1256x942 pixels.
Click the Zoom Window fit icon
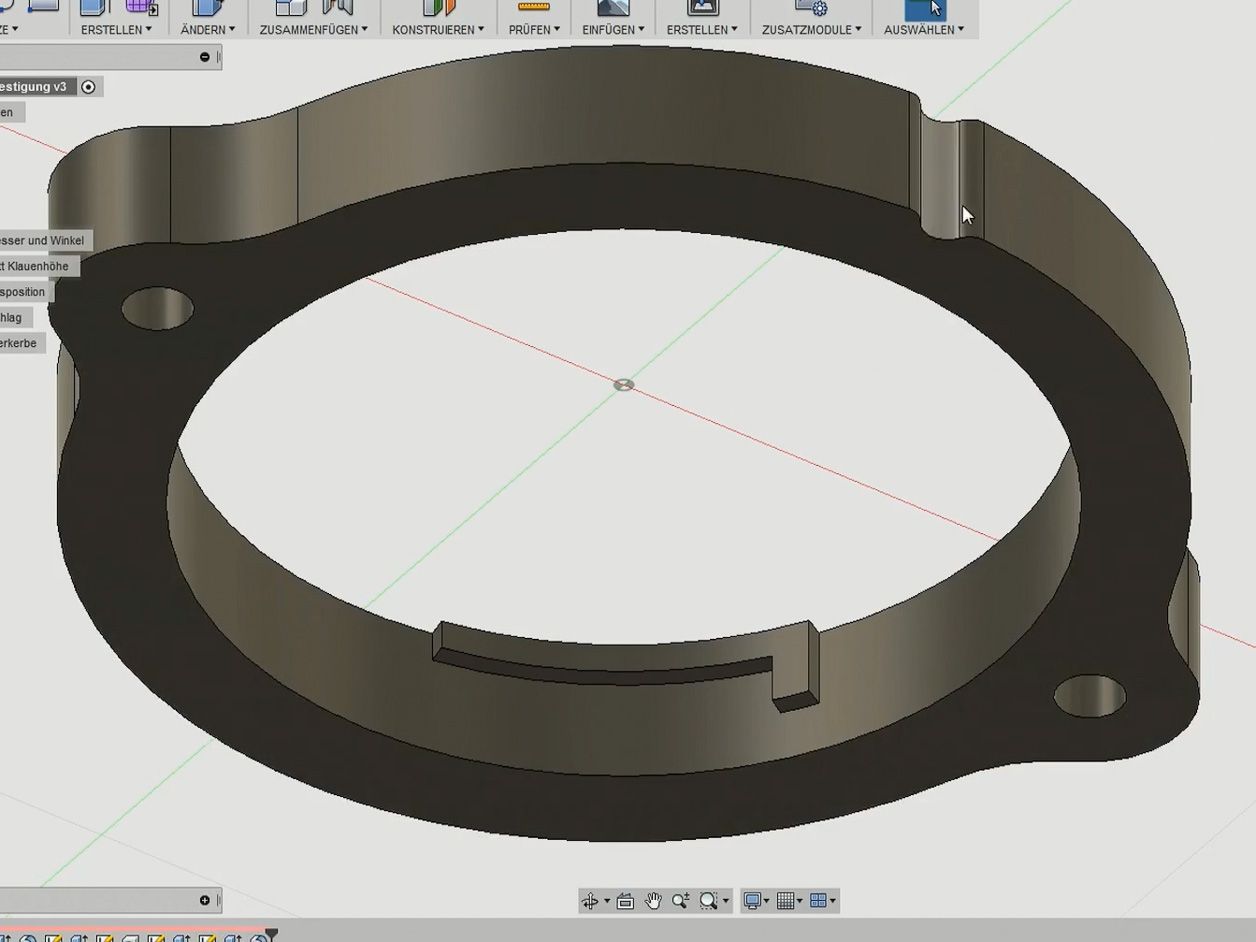pos(709,901)
